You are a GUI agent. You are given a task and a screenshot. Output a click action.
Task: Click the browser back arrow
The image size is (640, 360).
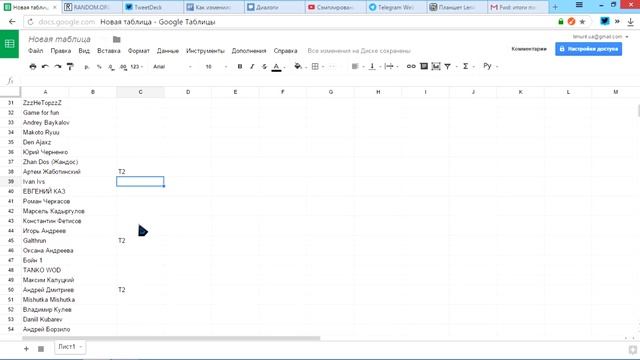point(12,22)
